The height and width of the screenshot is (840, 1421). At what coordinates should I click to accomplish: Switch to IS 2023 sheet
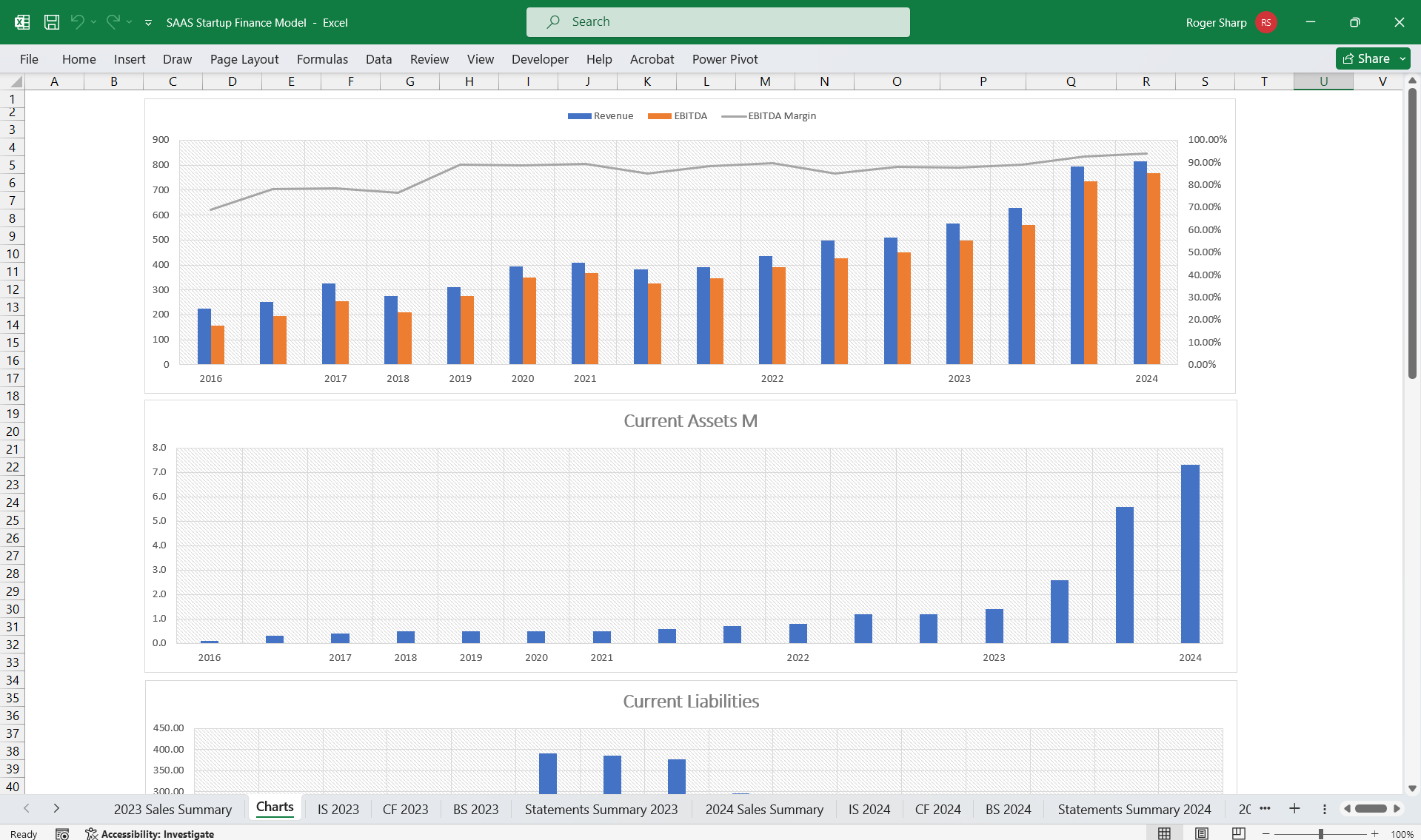pyautogui.click(x=338, y=810)
